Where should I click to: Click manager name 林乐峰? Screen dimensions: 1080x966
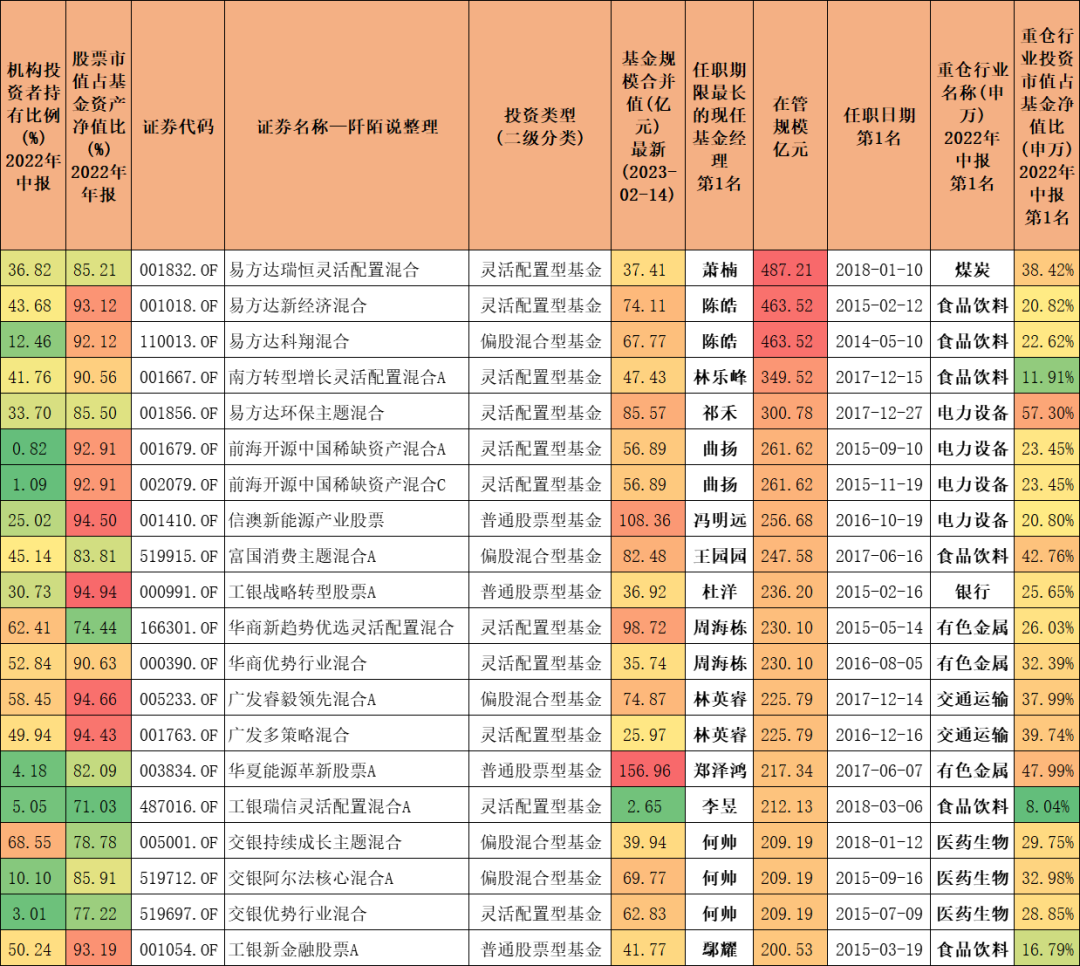point(719,377)
